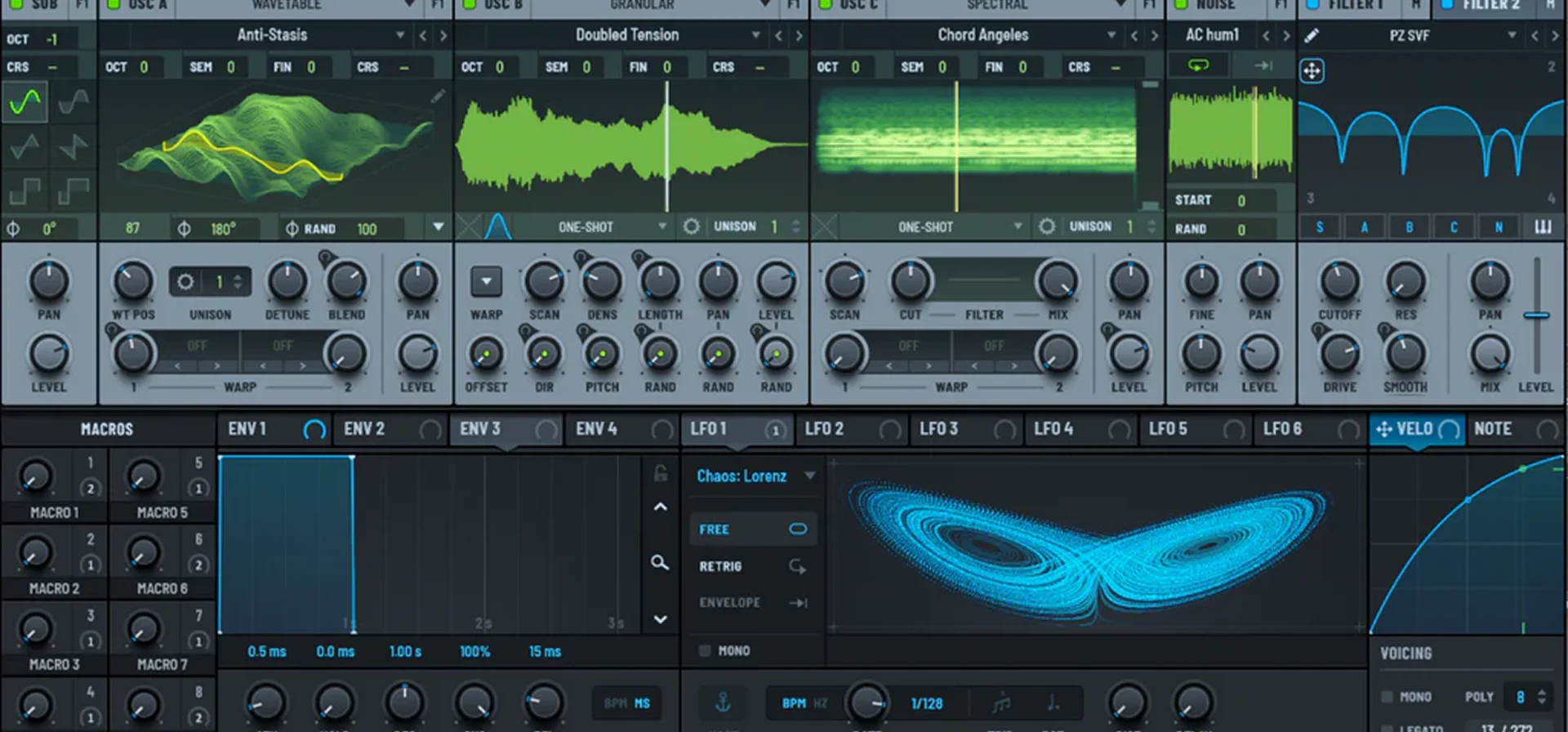The image size is (1568, 732).
Task: Open the Chord Angeles preset dropdown
Action: tap(1111, 35)
